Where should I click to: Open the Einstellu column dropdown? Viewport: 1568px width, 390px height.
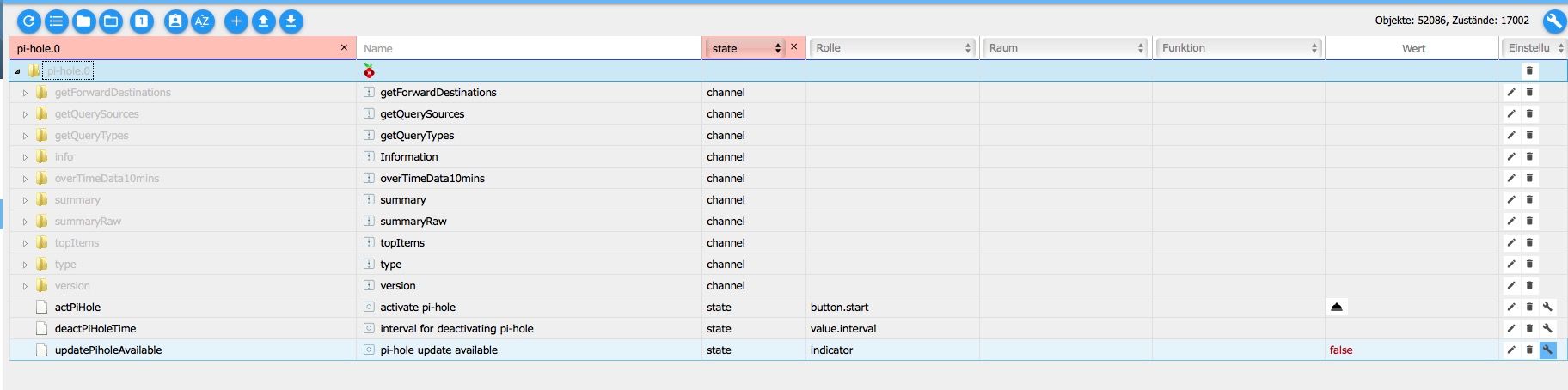pos(1534,48)
